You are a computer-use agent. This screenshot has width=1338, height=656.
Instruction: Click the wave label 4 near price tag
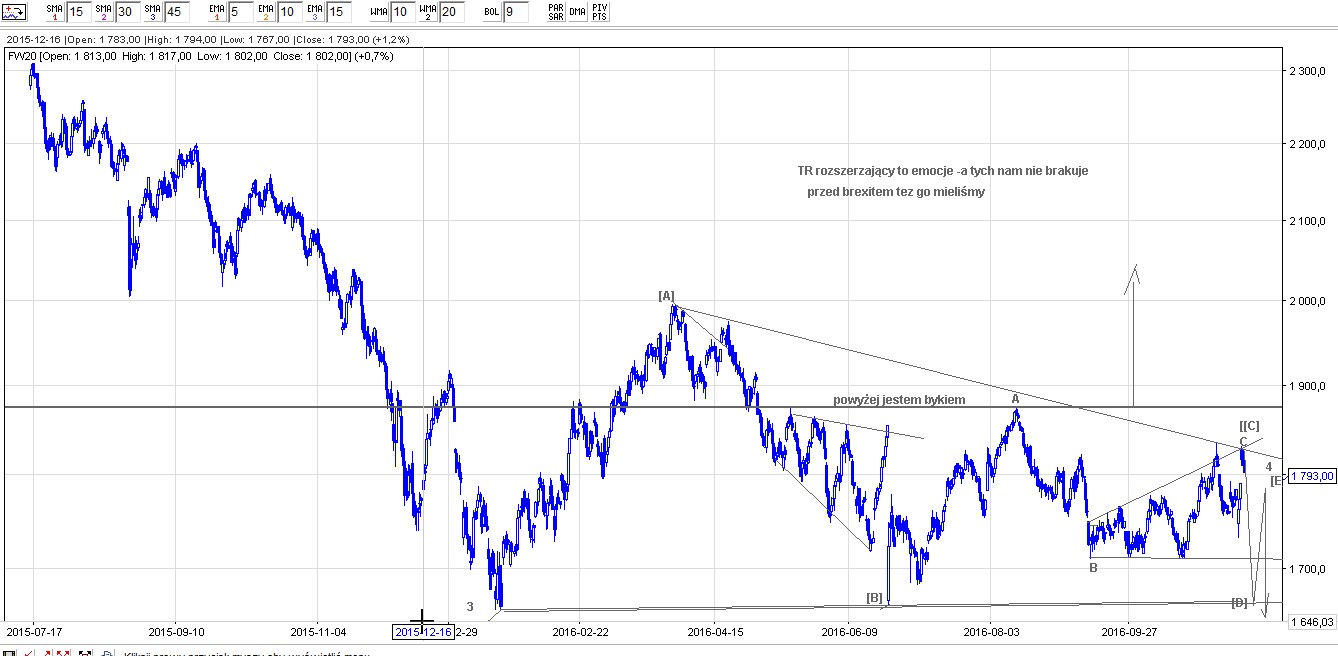tap(1268, 467)
